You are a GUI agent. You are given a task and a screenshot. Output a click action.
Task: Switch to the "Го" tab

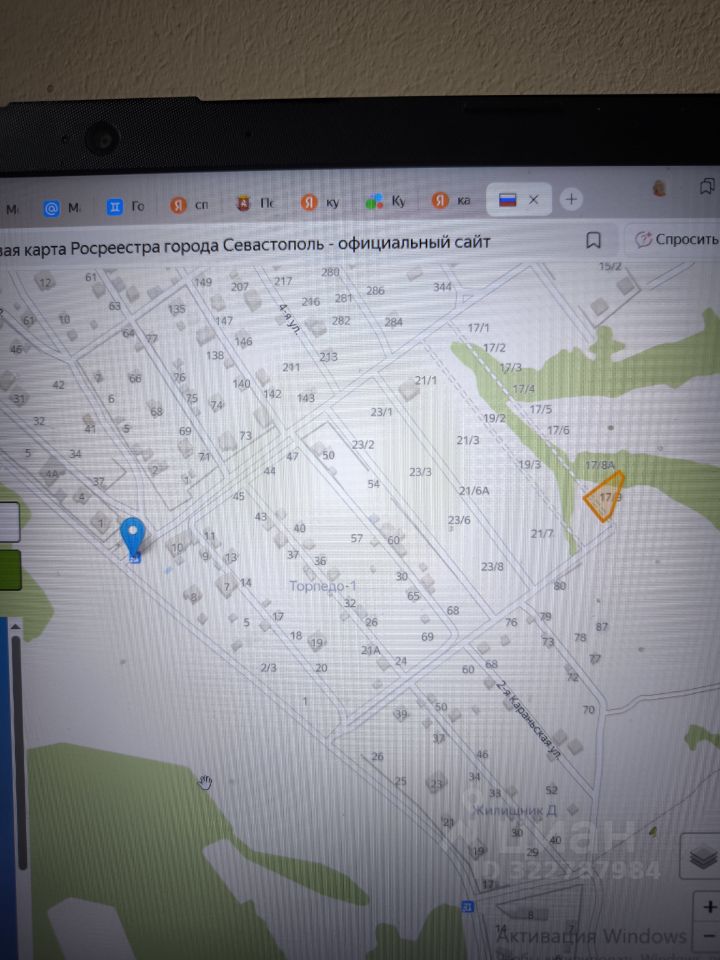pyautogui.click(x=126, y=206)
